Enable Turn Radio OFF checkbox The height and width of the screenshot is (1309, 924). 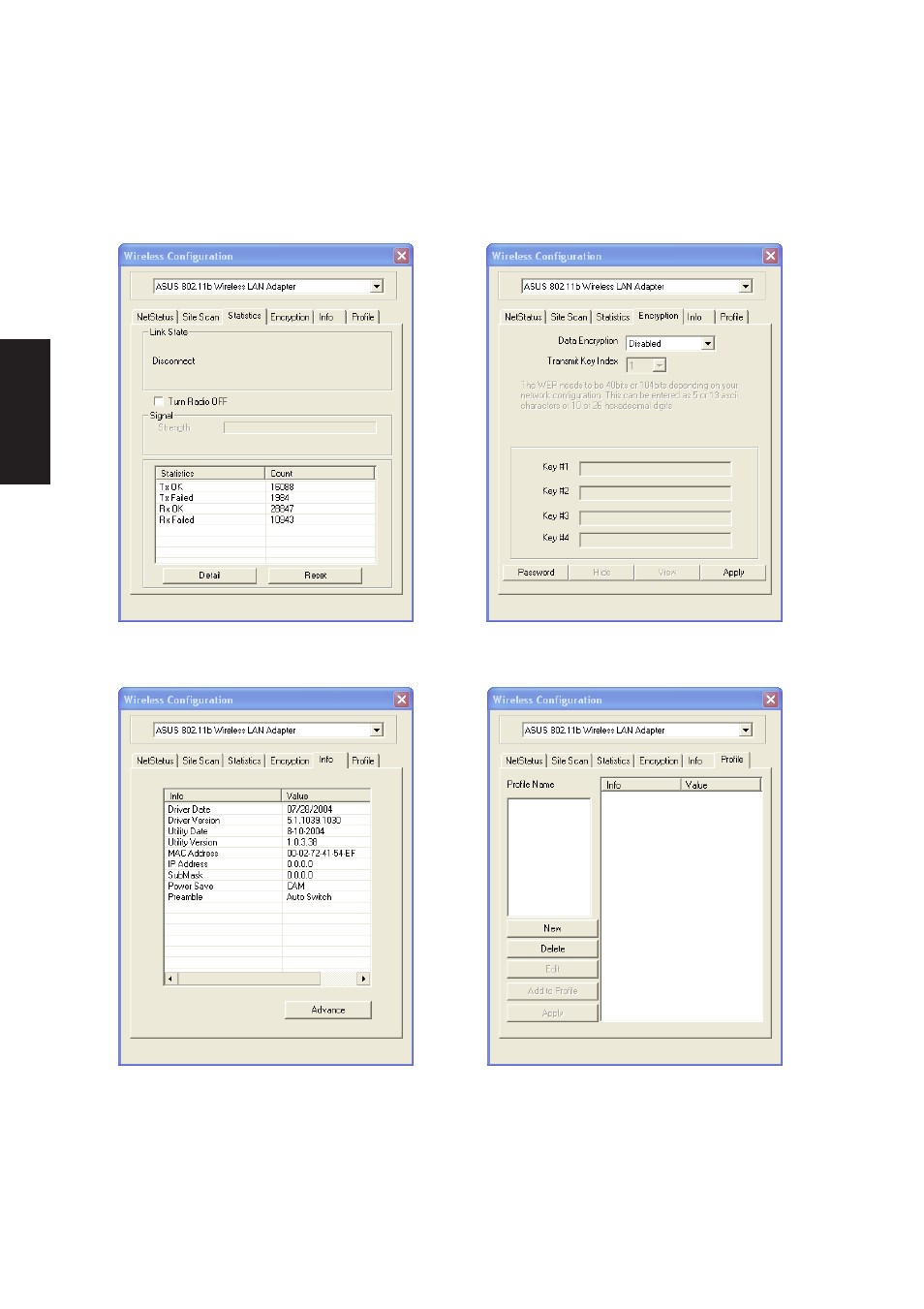point(159,401)
